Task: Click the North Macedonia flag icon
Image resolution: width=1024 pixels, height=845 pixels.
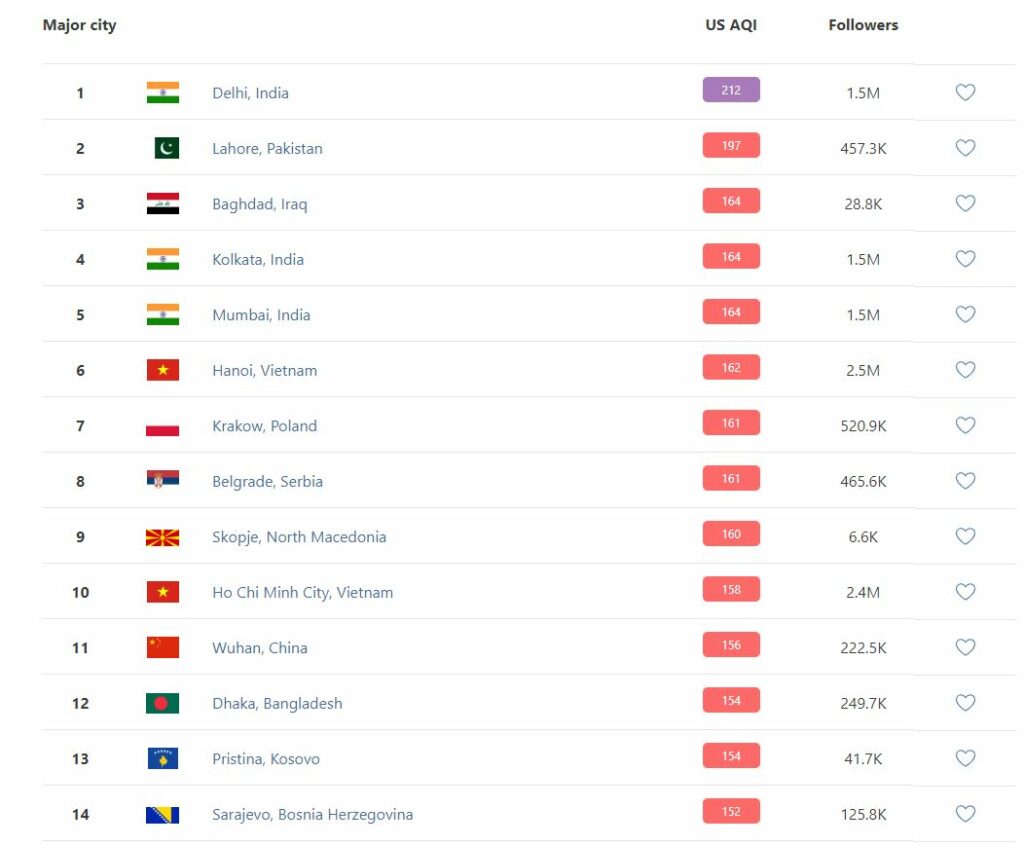Action: point(162,537)
